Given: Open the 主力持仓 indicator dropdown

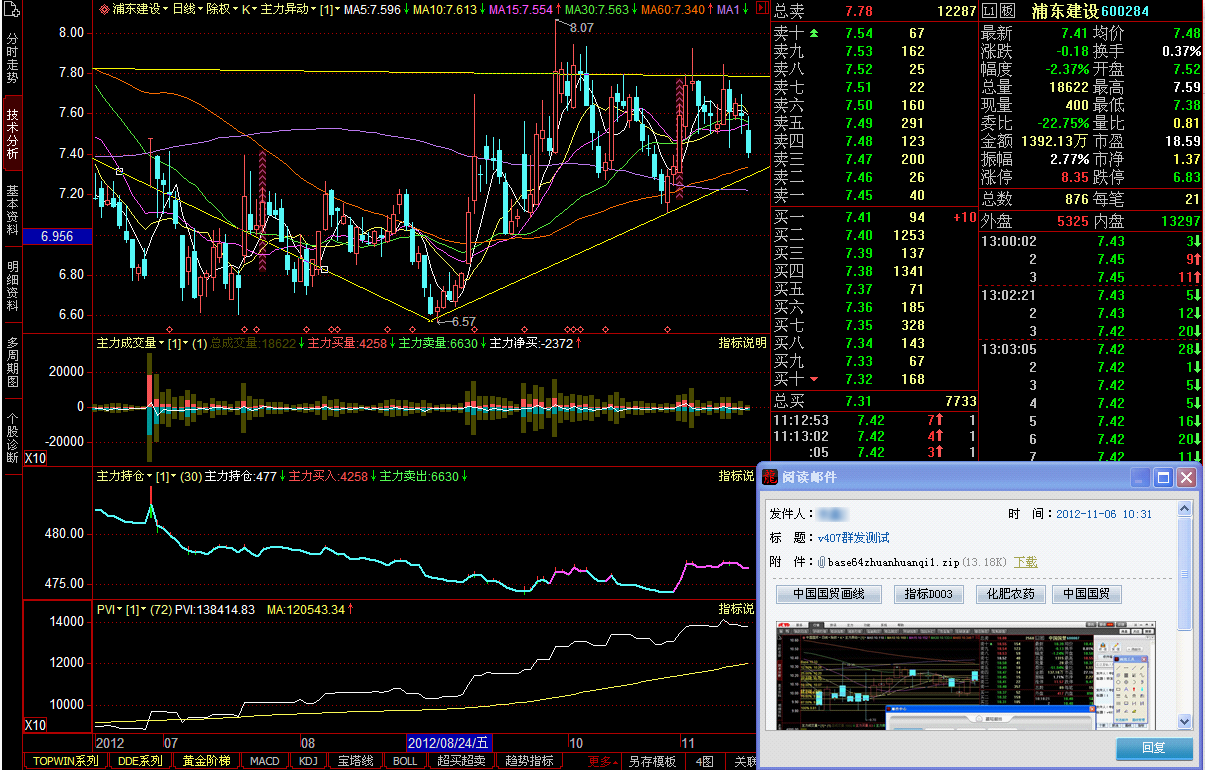Looking at the screenshot, I should click(x=124, y=477).
